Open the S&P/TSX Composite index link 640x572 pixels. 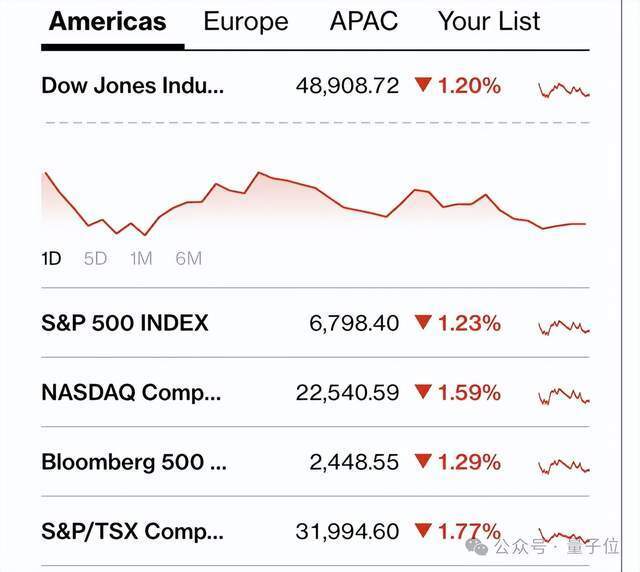131,531
